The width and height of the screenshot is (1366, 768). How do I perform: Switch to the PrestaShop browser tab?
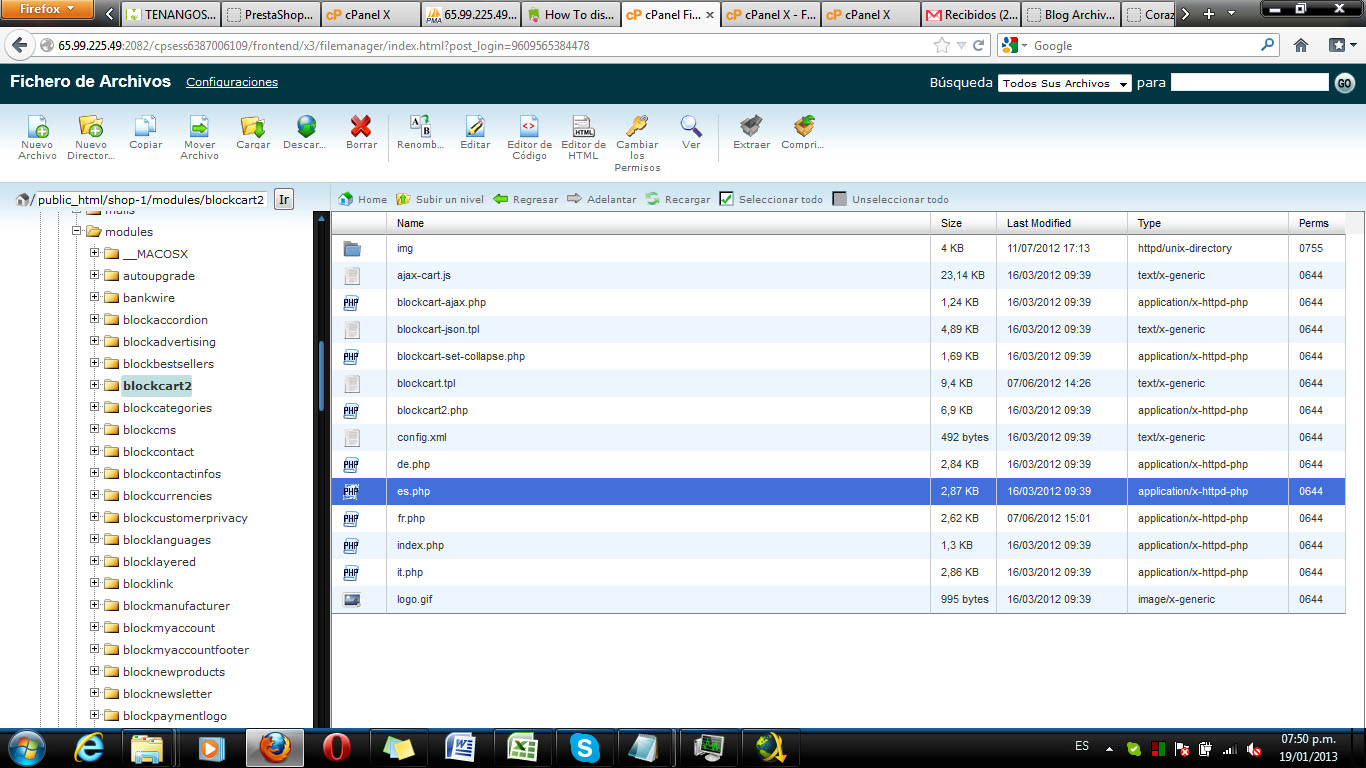270,15
